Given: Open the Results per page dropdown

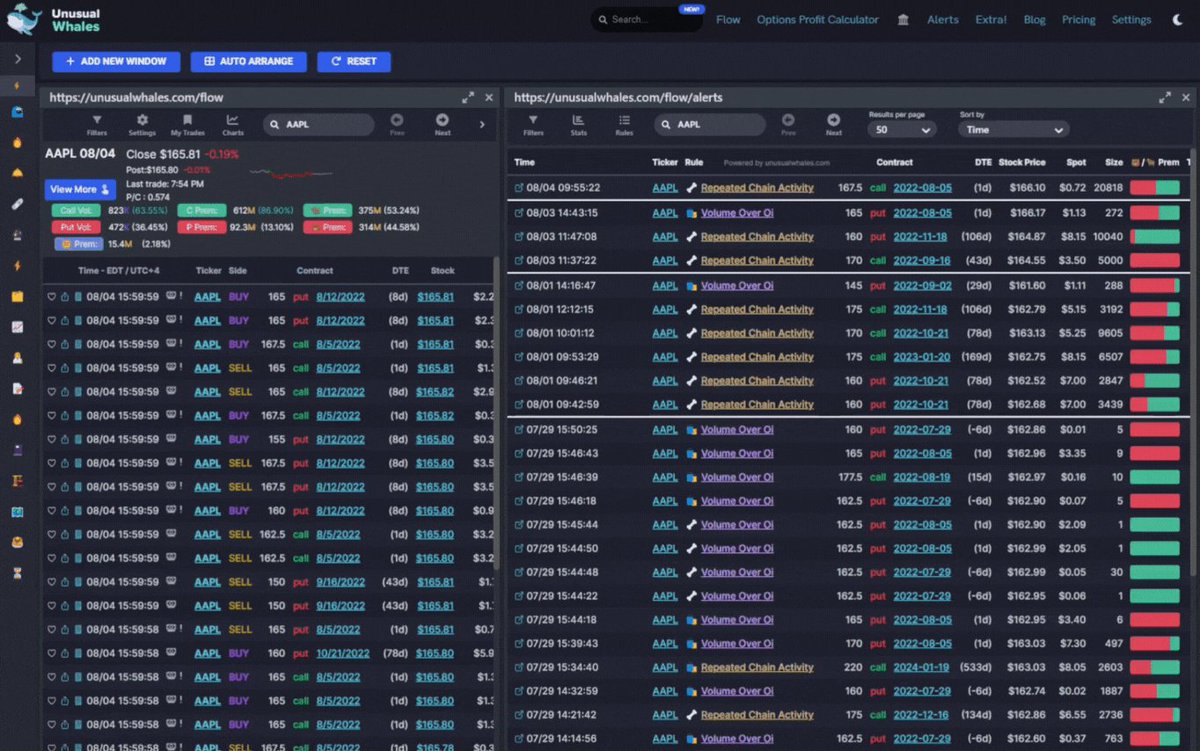Looking at the screenshot, I should tap(901, 129).
